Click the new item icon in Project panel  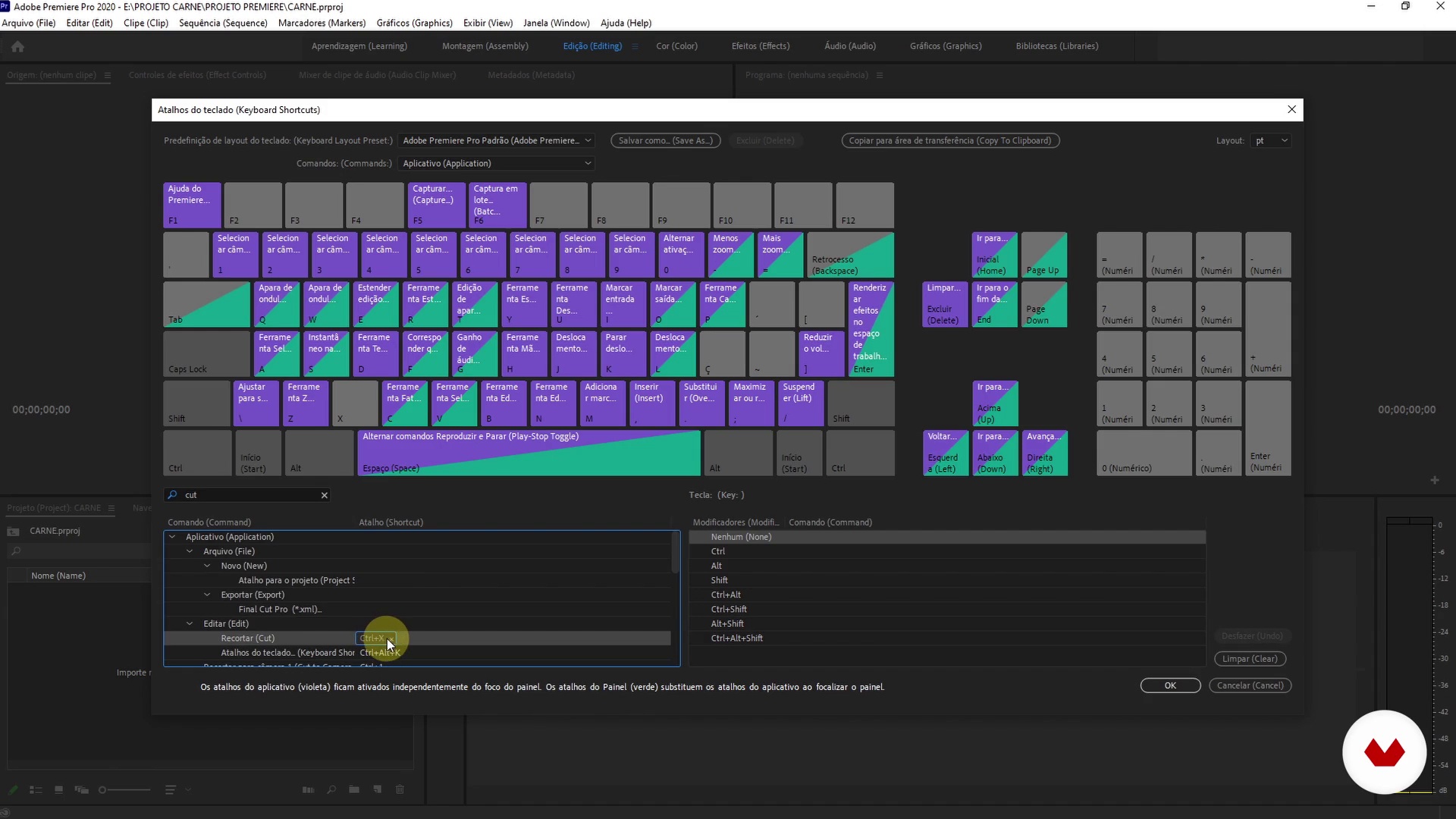tap(377, 789)
